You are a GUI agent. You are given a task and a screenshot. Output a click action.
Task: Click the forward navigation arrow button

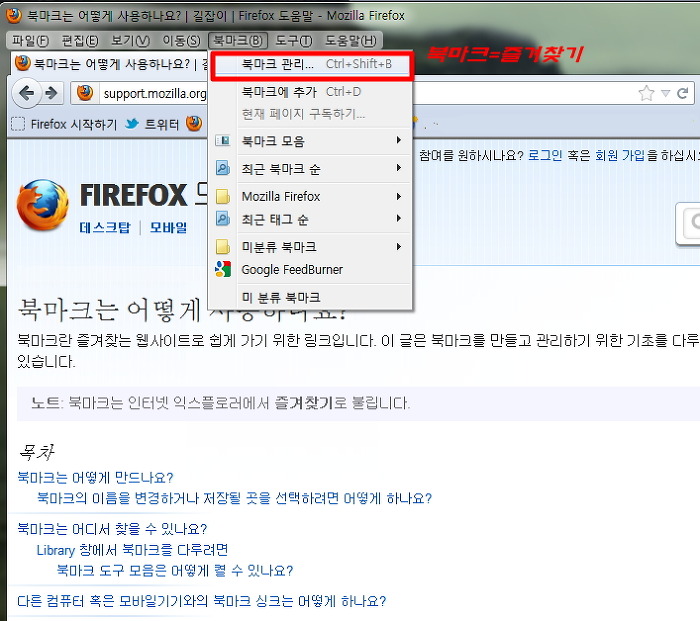click(x=50, y=94)
